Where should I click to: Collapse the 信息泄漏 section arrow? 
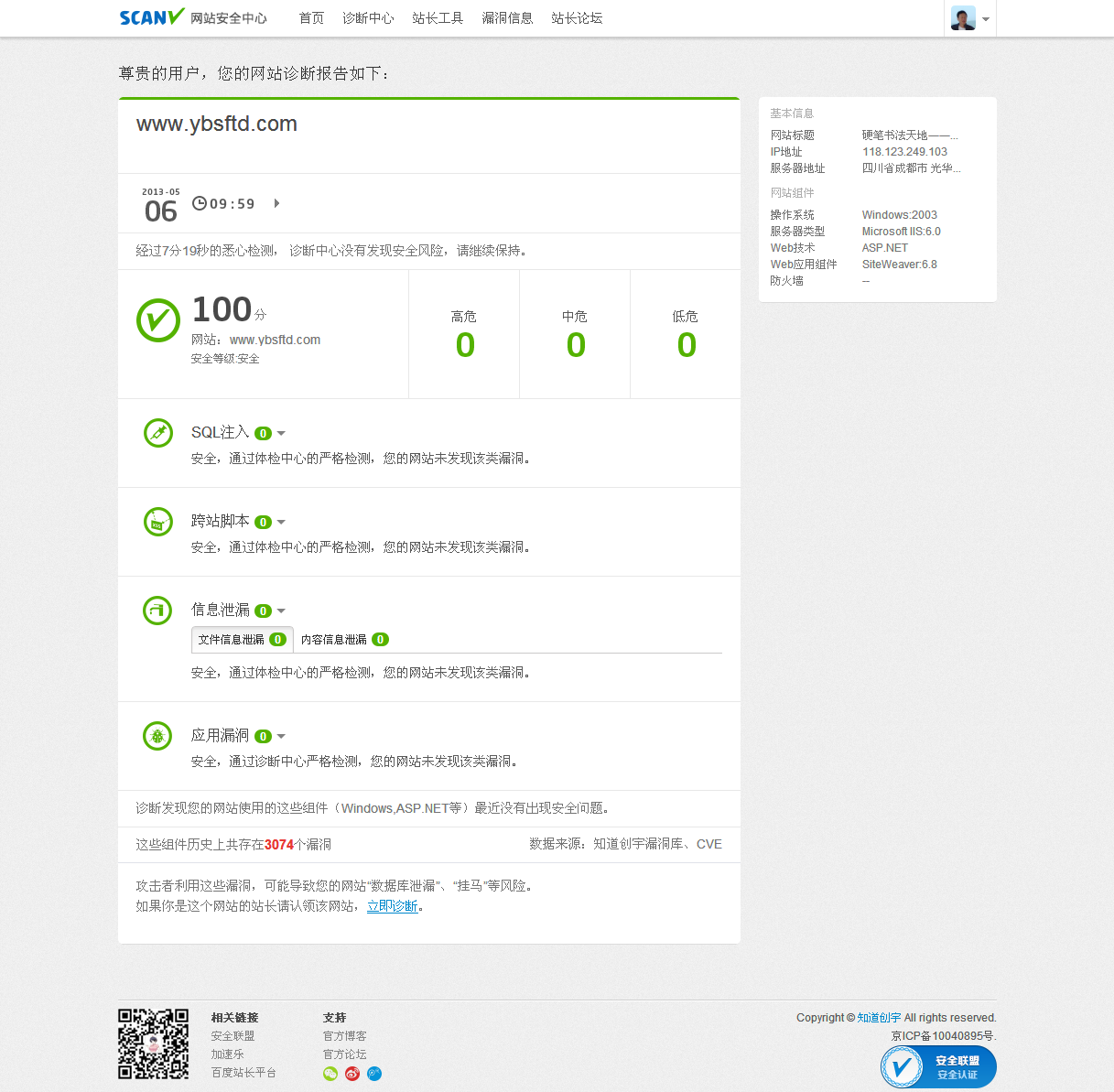click(x=281, y=611)
